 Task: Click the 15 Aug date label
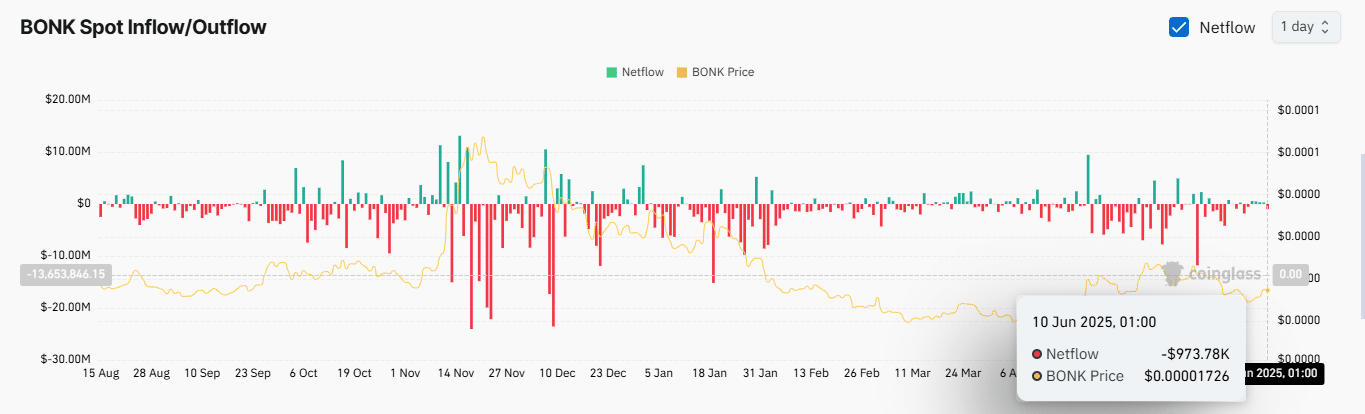click(100, 373)
